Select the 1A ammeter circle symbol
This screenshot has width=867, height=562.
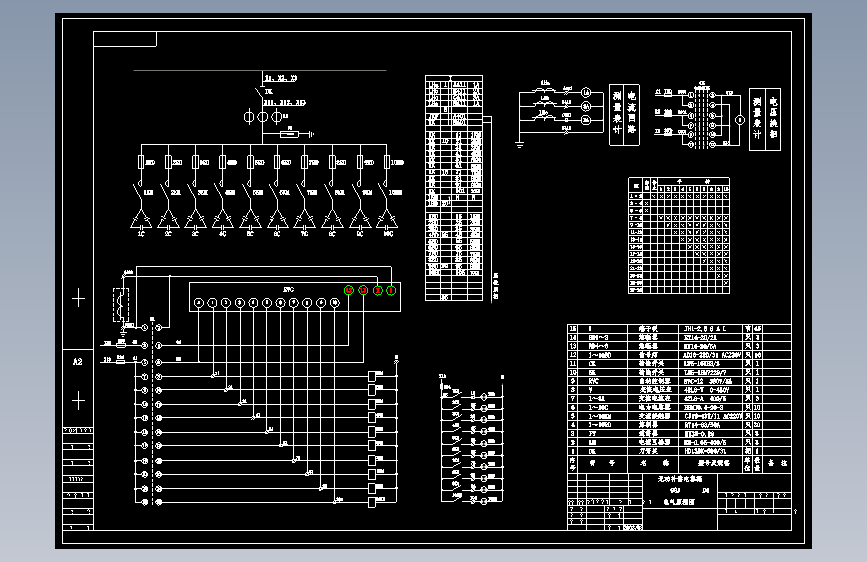586,93
